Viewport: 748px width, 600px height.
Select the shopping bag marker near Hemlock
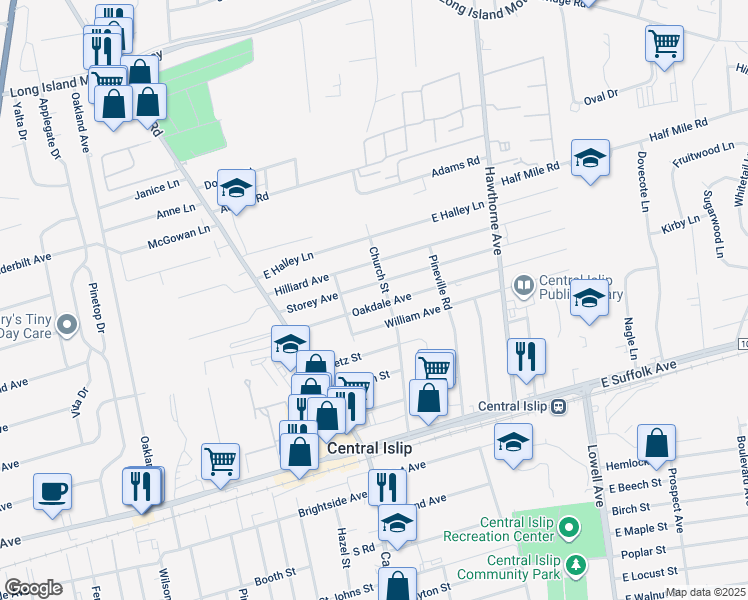(x=656, y=445)
